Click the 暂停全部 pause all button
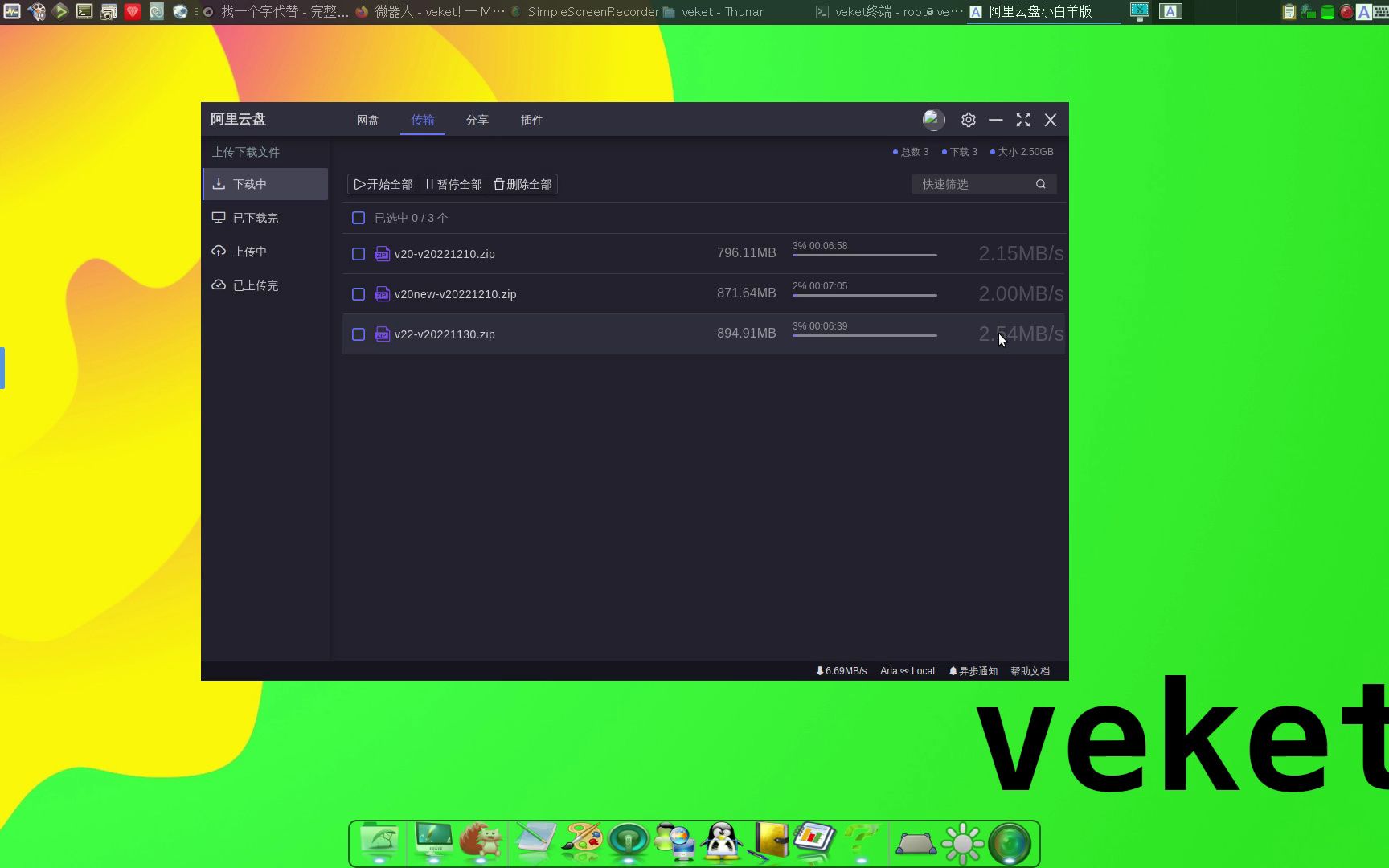The width and height of the screenshot is (1389, 868). click(x=453, y=184)
